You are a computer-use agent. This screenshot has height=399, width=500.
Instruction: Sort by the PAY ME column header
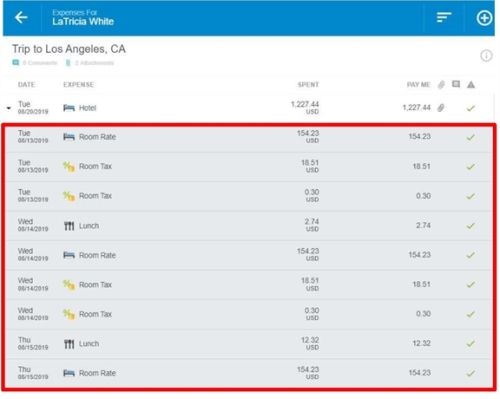coord(418,85)
